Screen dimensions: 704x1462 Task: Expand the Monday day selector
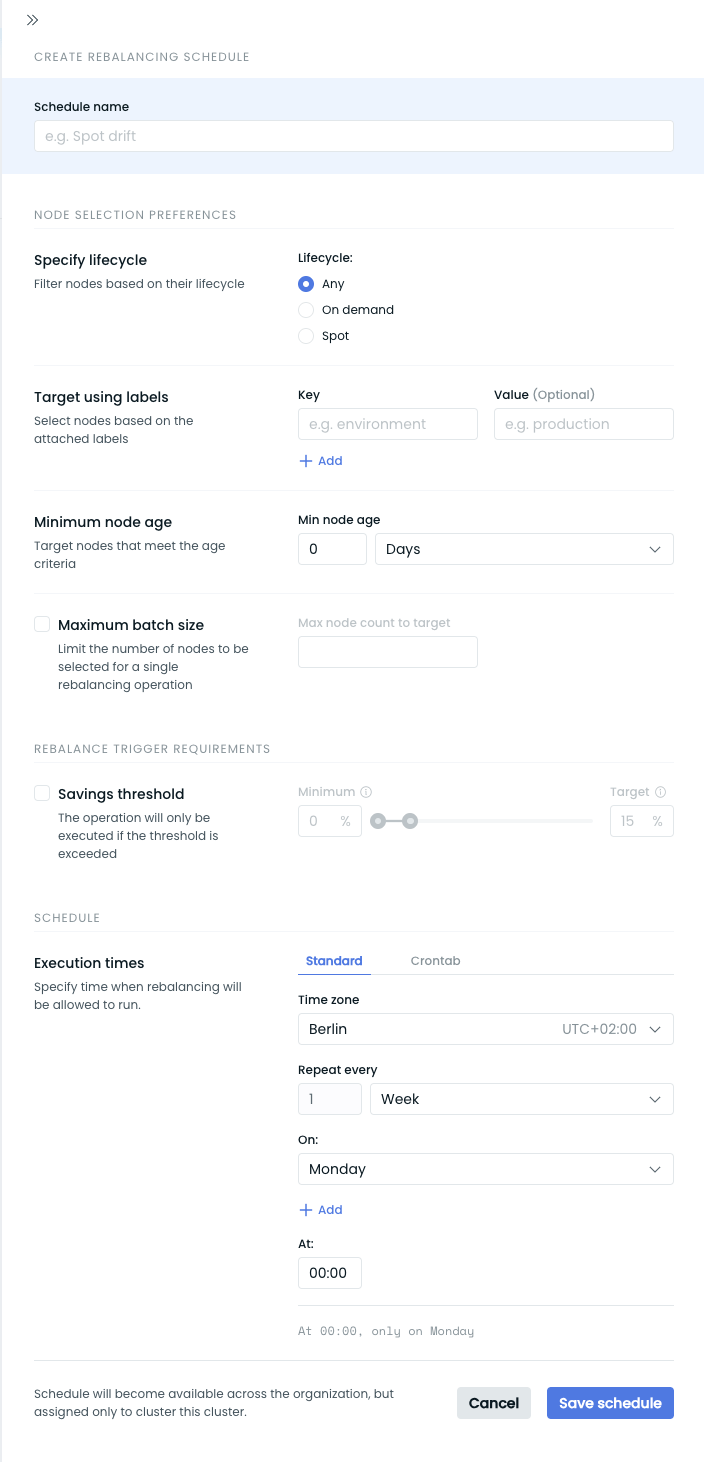pyautogui.click(x=486, y=1169)
